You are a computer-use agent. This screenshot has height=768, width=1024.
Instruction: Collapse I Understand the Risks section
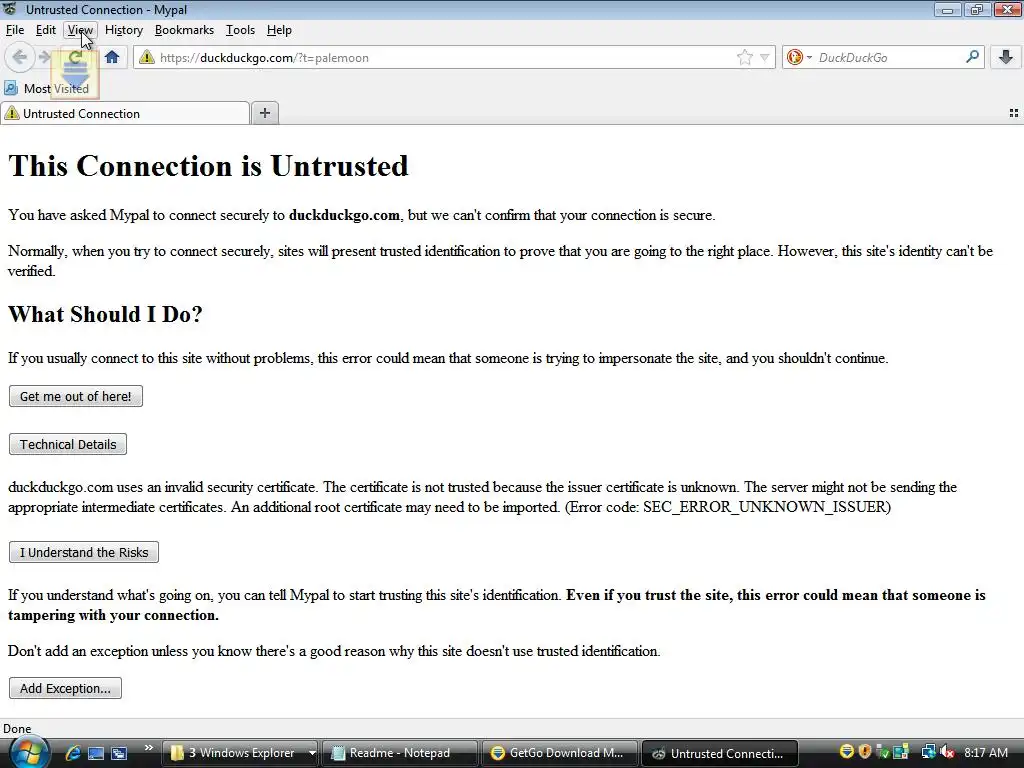[84, 552]
